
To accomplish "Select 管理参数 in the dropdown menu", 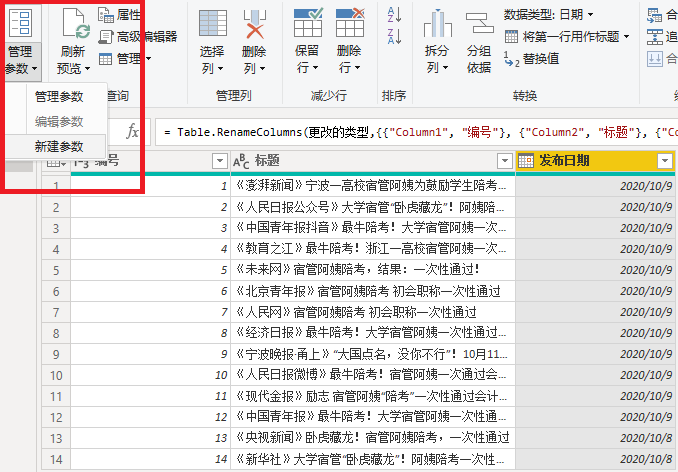I will click(x=59, y=97).
